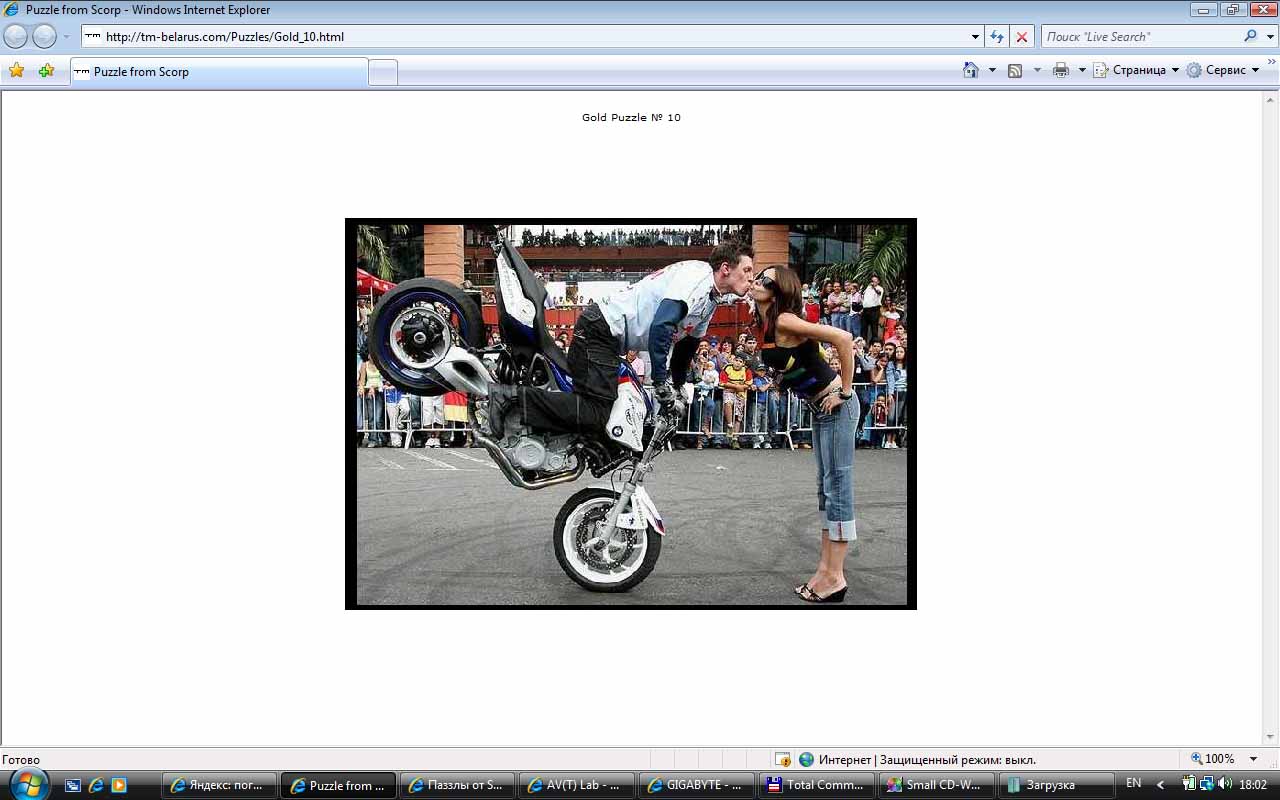Open the address bar history dropdown
1280x800 pixels.
[975, 37]
